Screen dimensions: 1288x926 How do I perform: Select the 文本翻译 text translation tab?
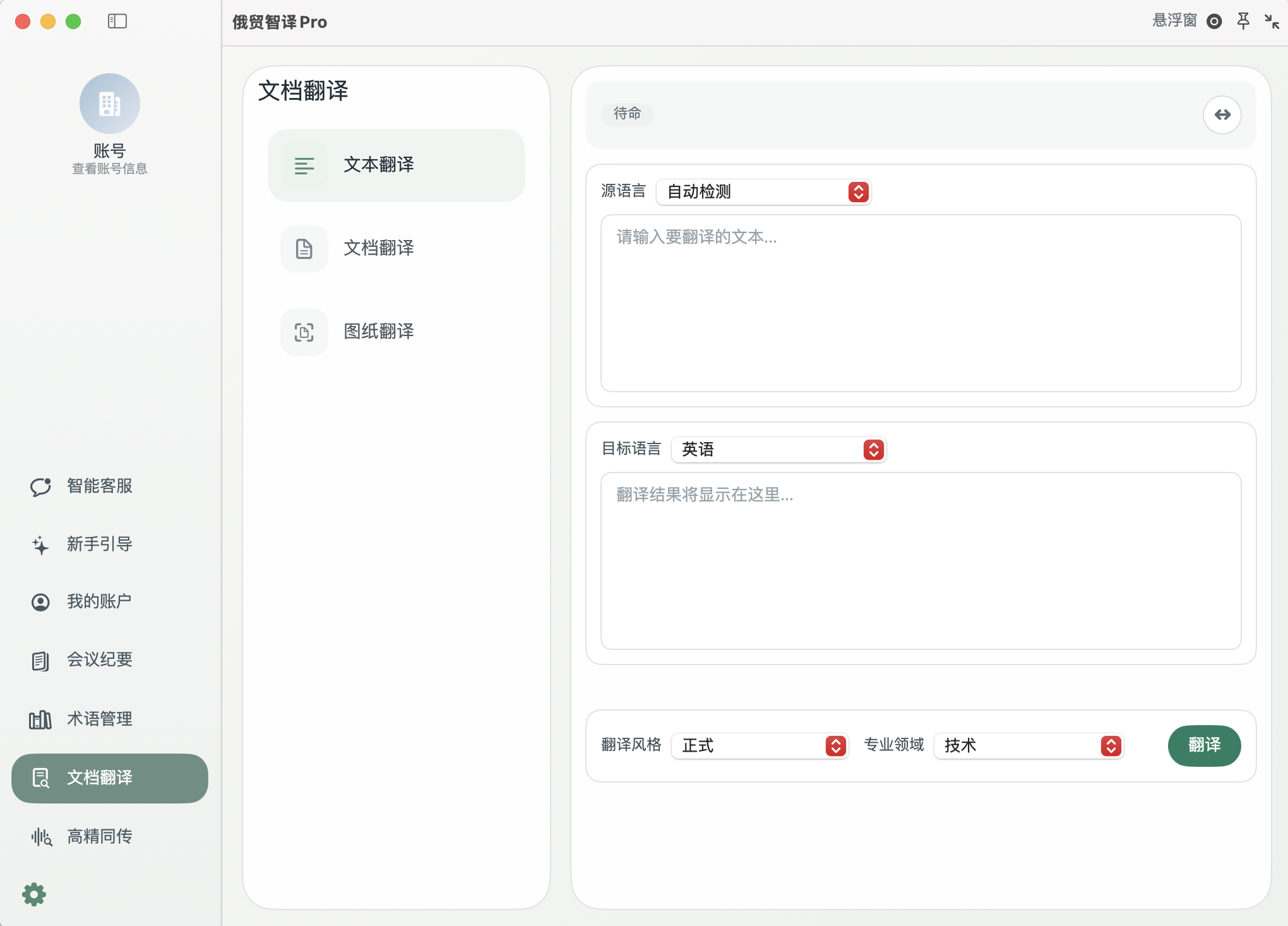click(x=396, y=165)
